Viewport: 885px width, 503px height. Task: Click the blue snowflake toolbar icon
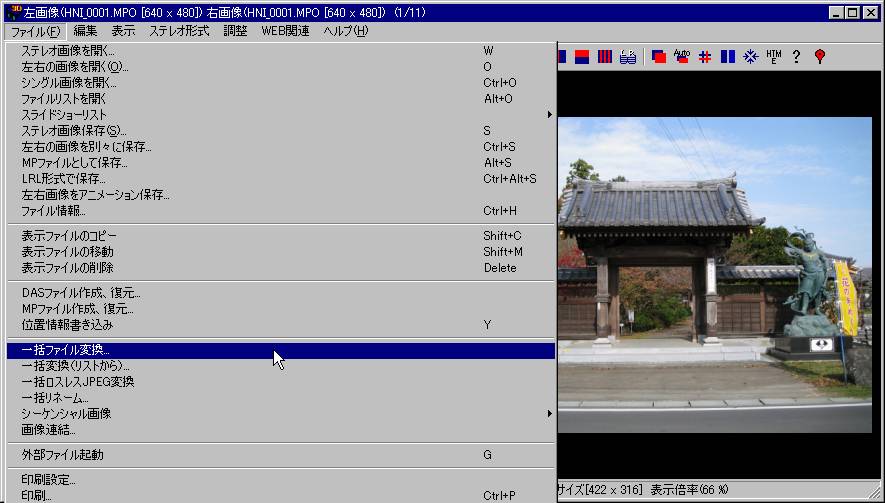(751, 57)
